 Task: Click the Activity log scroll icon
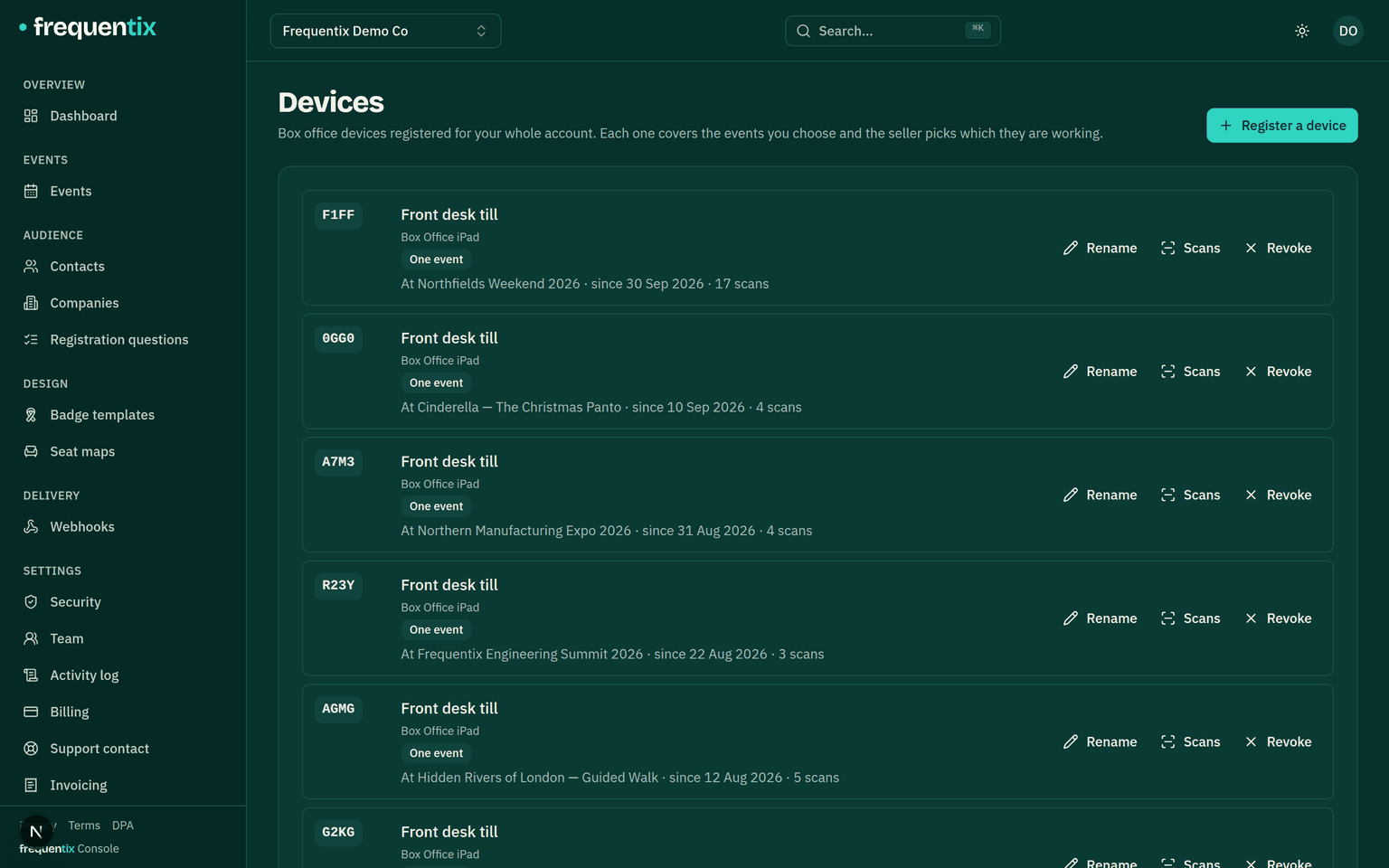click(31, 675)
